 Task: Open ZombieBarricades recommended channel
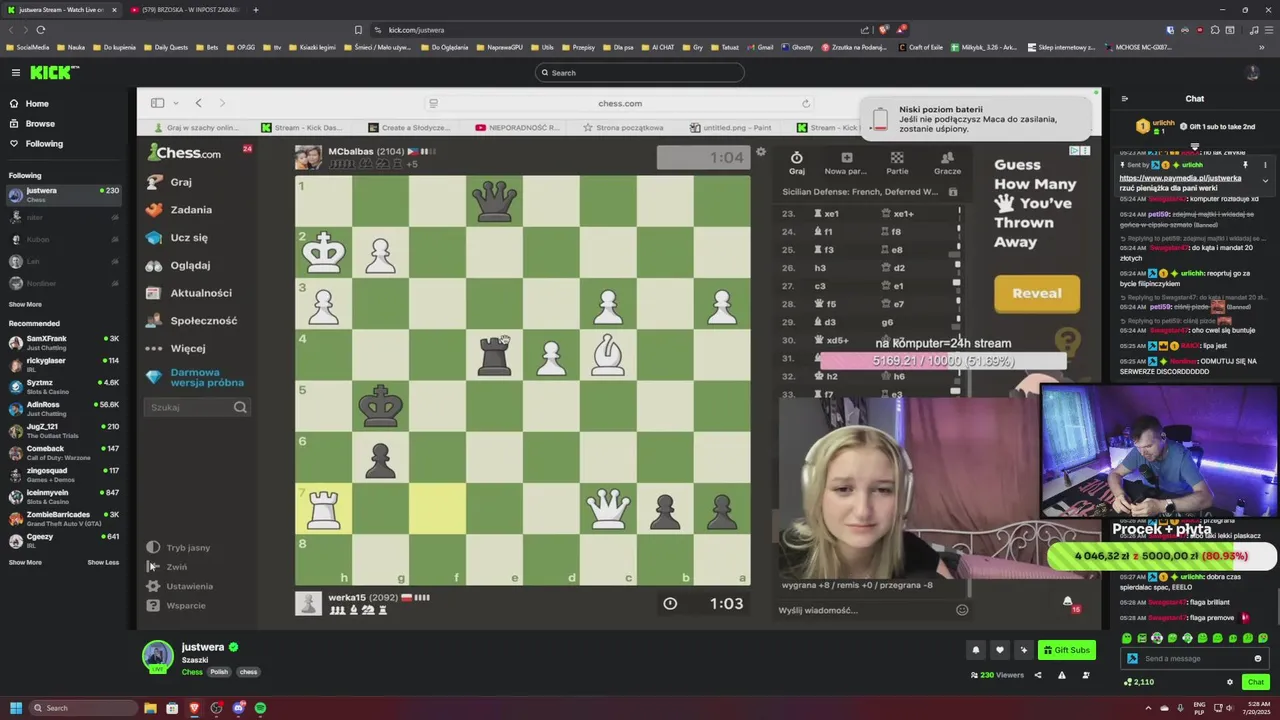coord(62,518)
